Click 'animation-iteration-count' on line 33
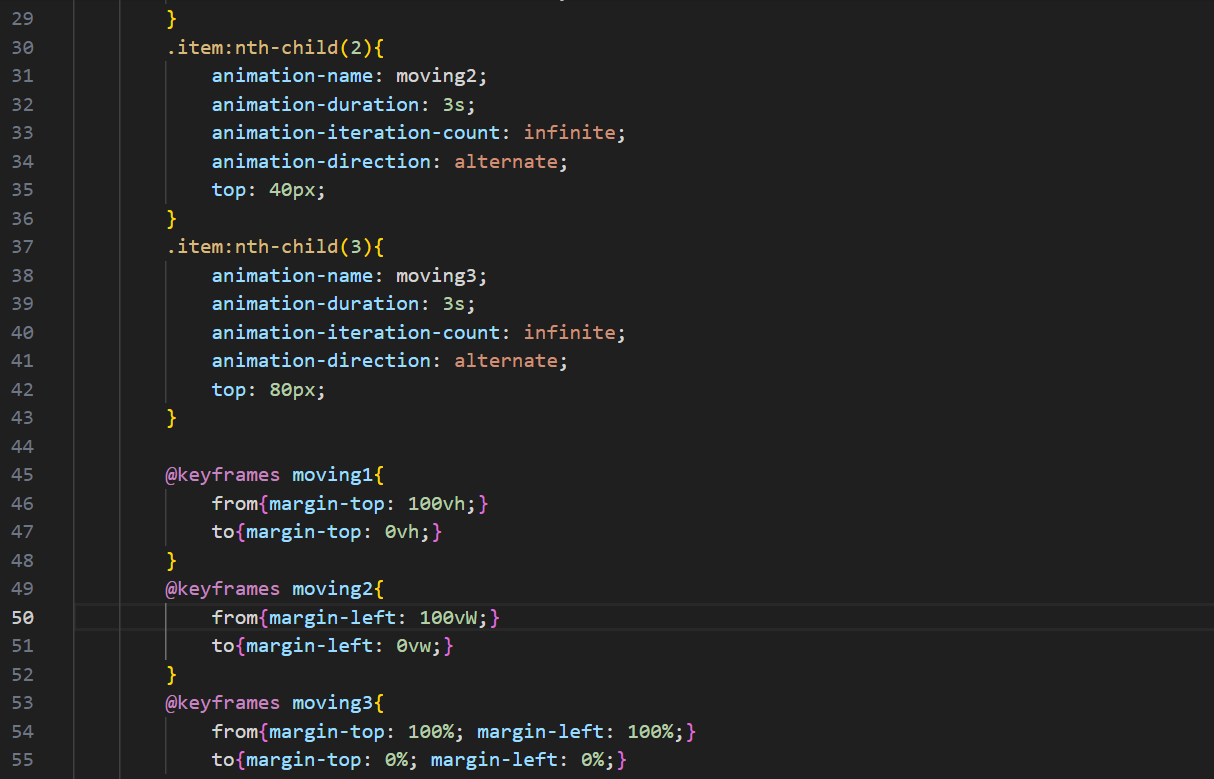The image size is (1214, 779). coord(355,133)
